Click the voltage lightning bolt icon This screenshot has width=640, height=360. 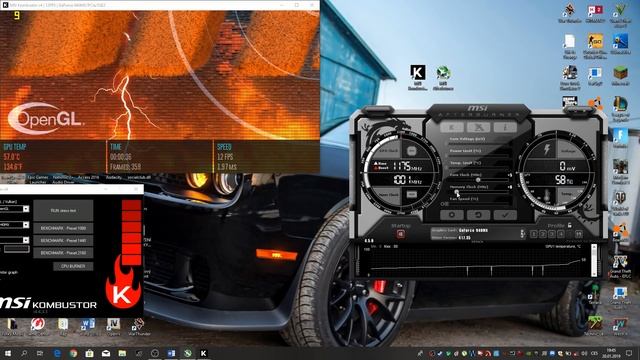point(547,150)
